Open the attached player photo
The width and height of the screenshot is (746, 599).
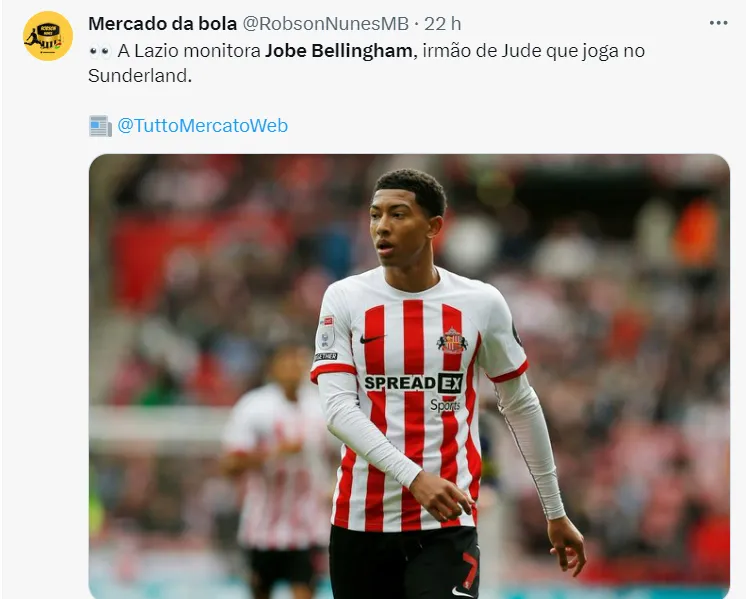point(409,376)
